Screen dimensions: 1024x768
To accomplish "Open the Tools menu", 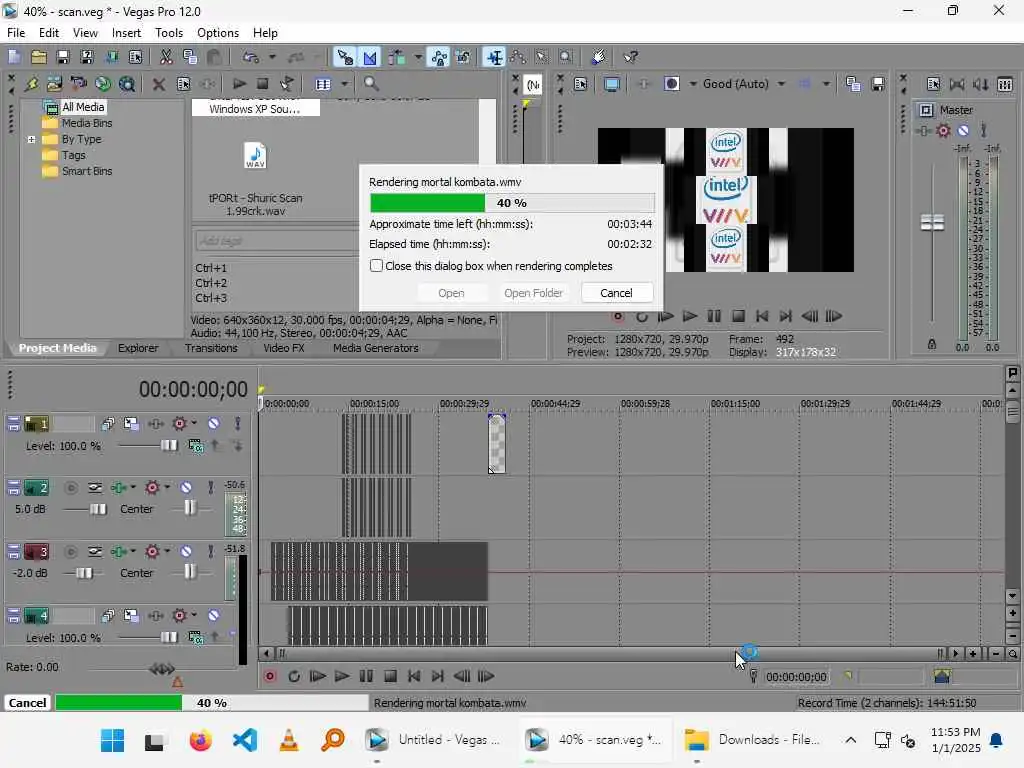I will 168,33.
